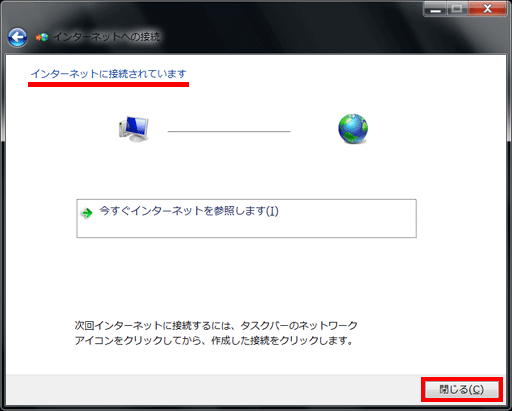Click the 閉じる(C) button
This screenshot has height=411, width=512.
[x=462, y=389]
